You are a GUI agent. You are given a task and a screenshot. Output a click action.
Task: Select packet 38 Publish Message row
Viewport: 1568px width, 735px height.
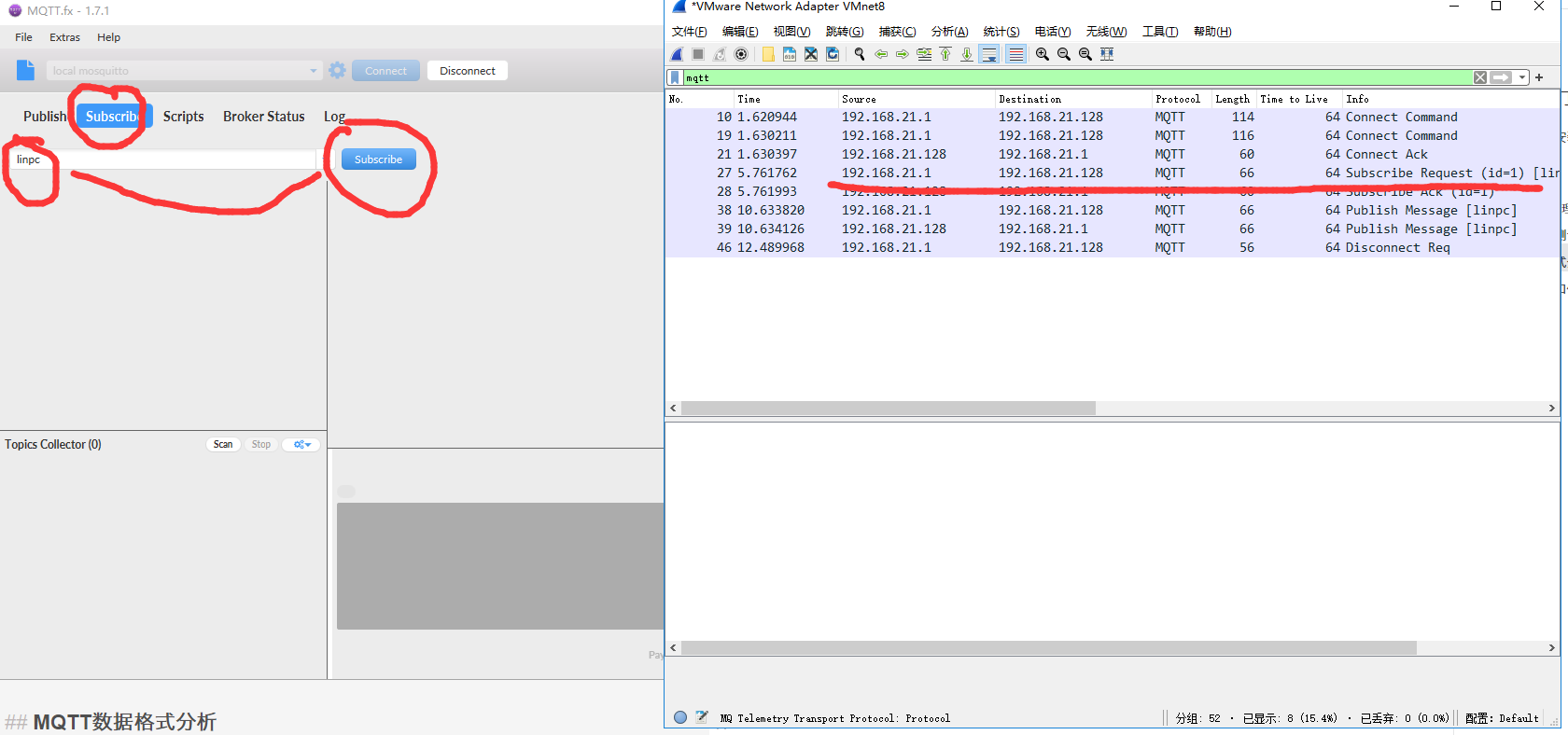click(1112, 211)
